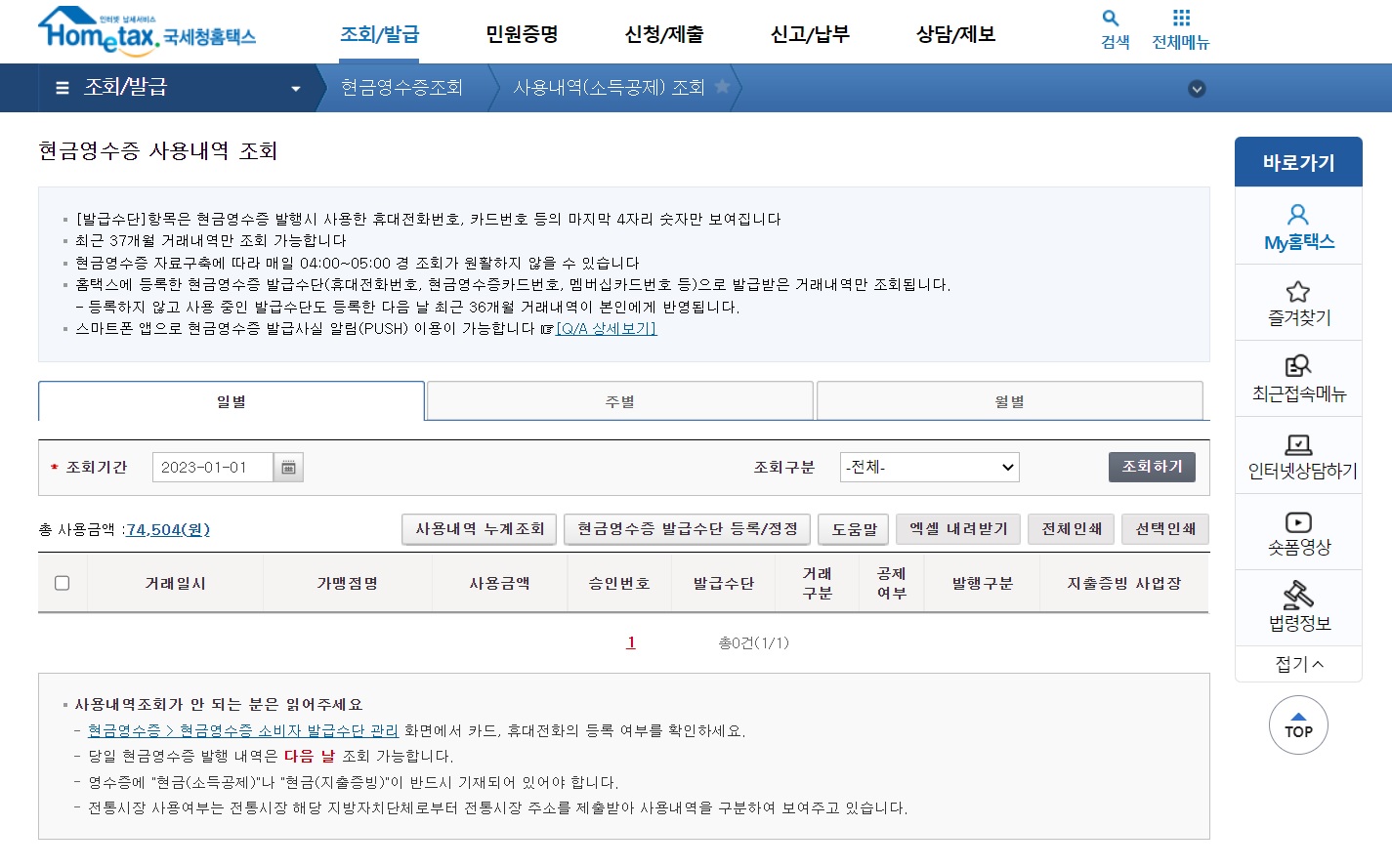
Task: Expand the breadcrumb chevron on blue bar
Action: click(1196, 88)
